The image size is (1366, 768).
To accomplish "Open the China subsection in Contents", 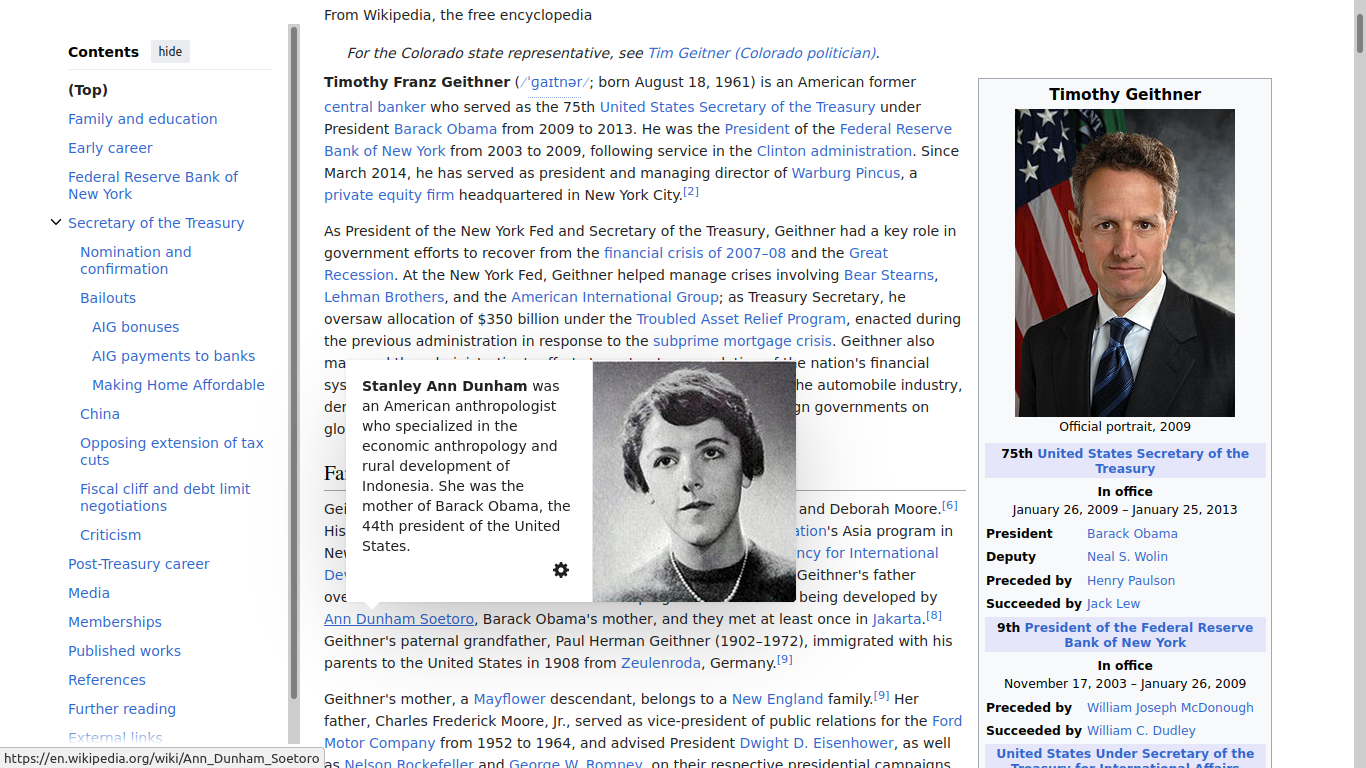I will coord(100,414).
